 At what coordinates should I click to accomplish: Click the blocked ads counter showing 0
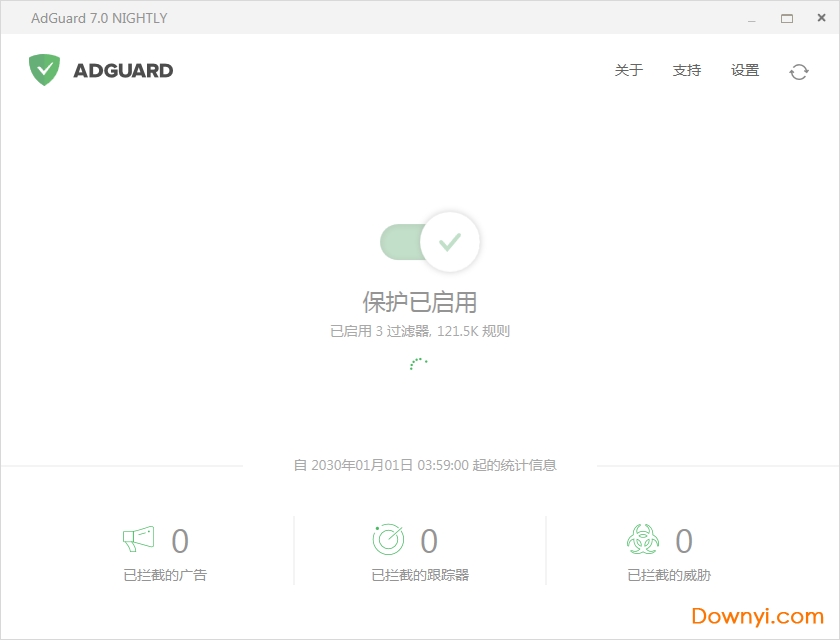180,541
